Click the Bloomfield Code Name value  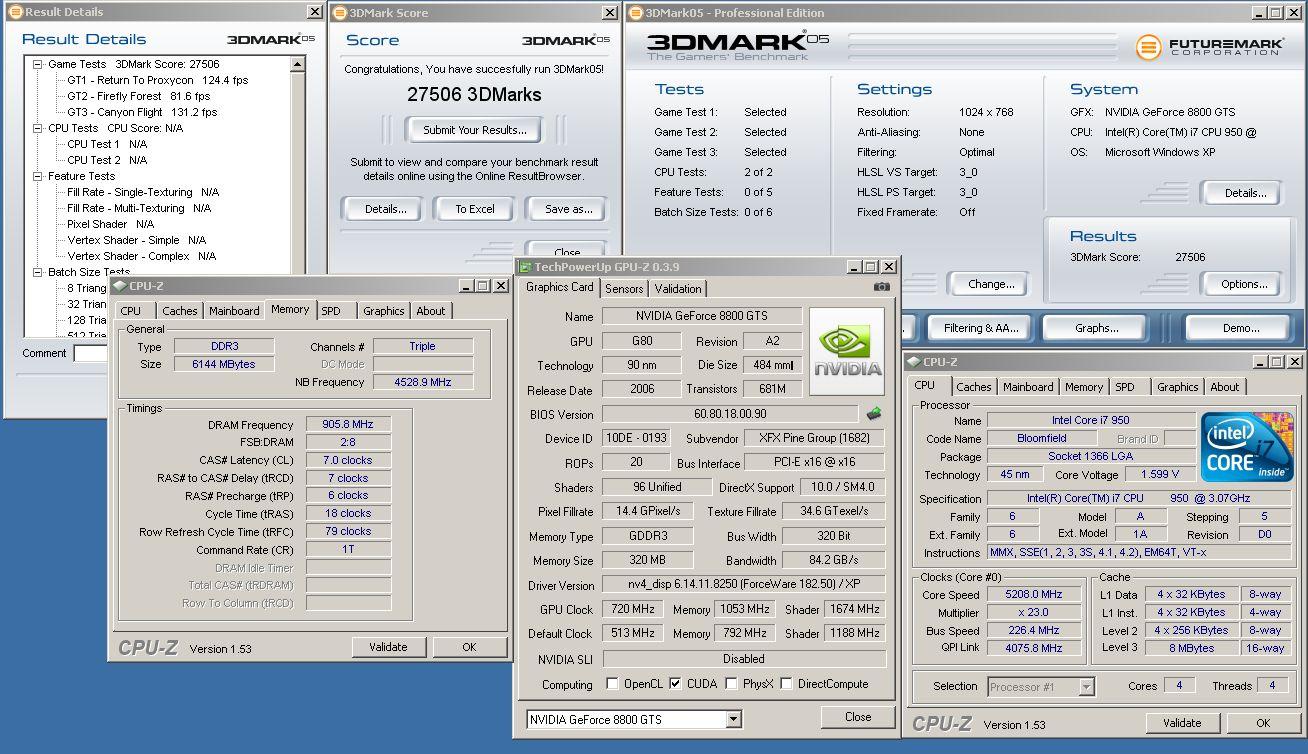coord(1041,438)
